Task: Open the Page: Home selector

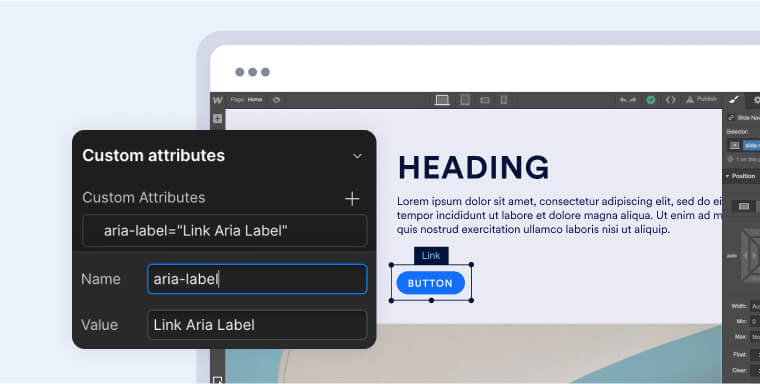Action: click(247, 100)
